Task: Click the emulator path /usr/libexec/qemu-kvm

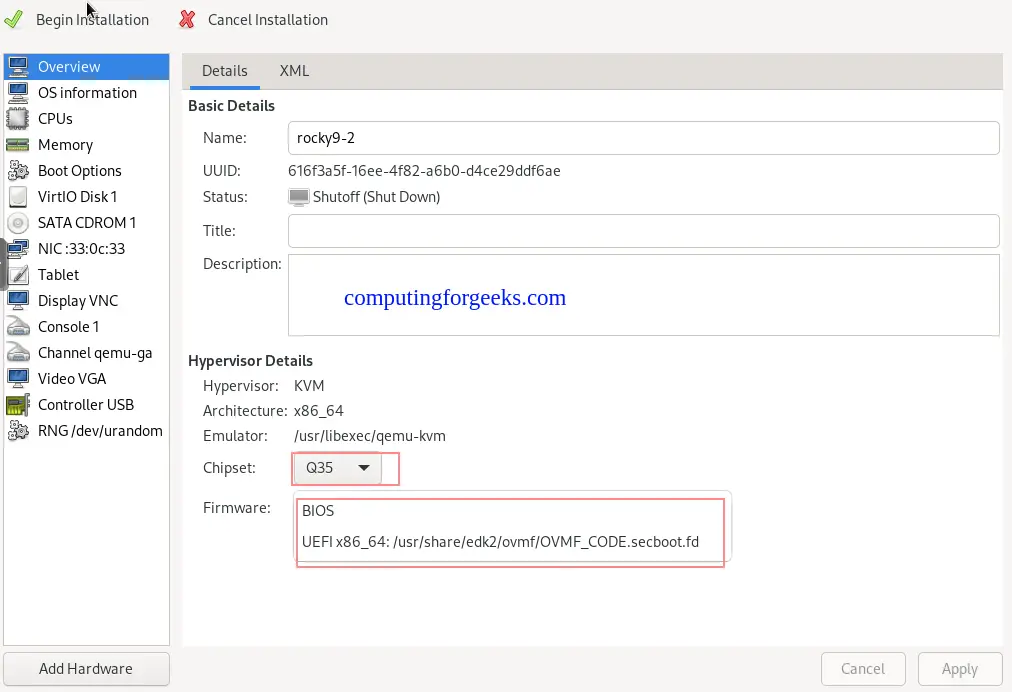Action: (x=370, y=436)
